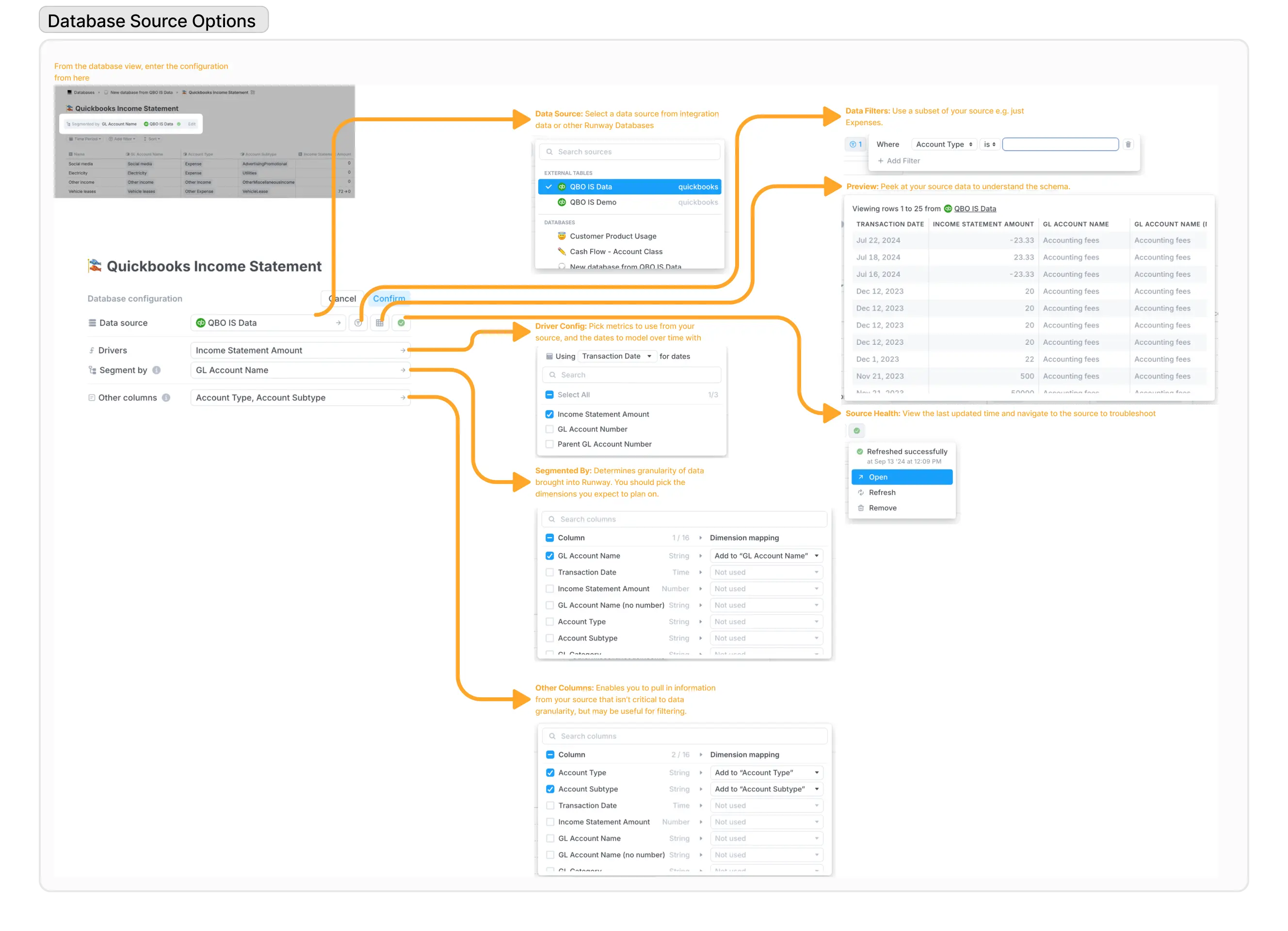Open Add to "Account Subtype" mapping dropdown
The height and width of the screenshot is (931, 1288).
coord(767,789)
